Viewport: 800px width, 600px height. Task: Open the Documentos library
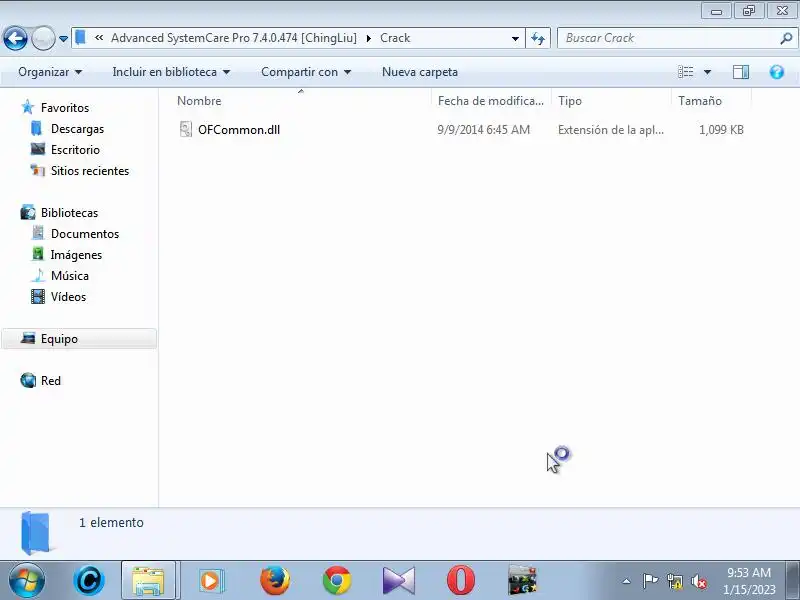point(85,234)
